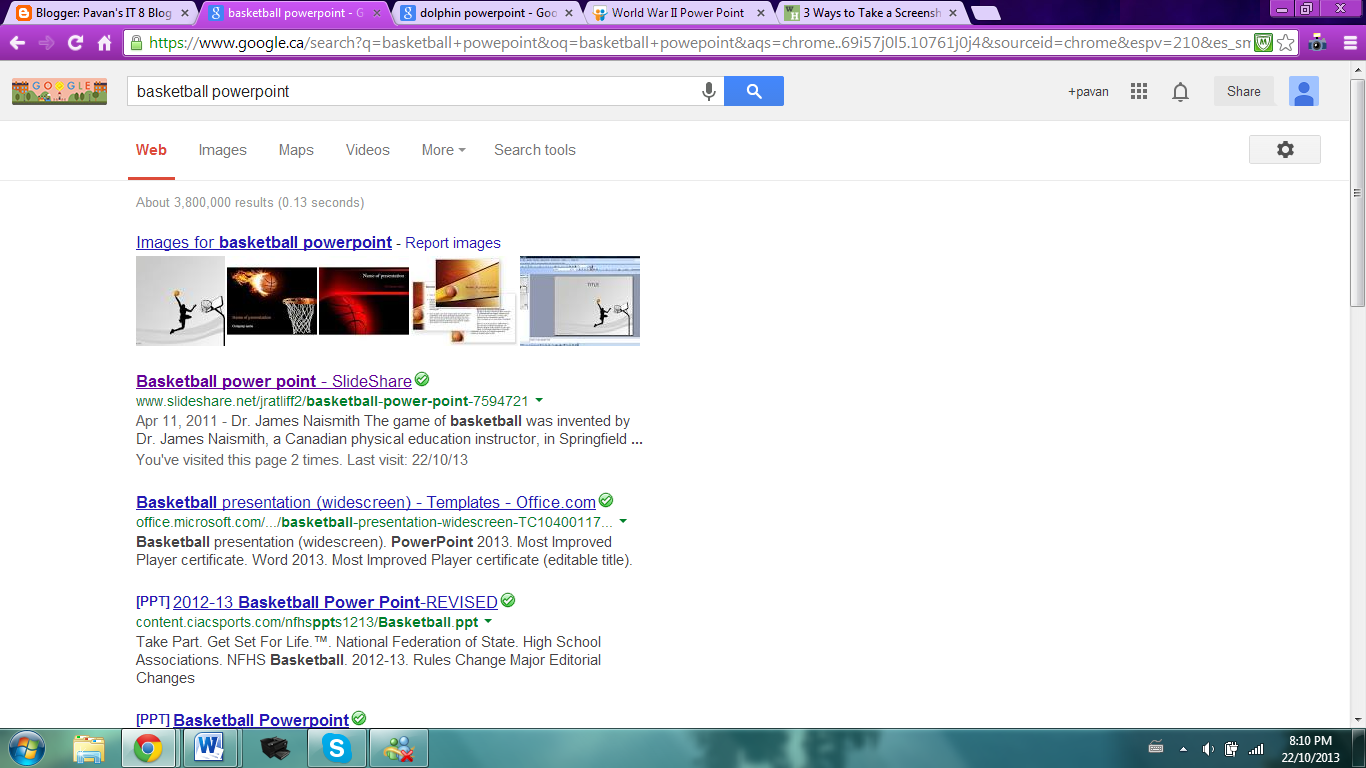
Task: Click the browser address bar URL
Action: 699,43
